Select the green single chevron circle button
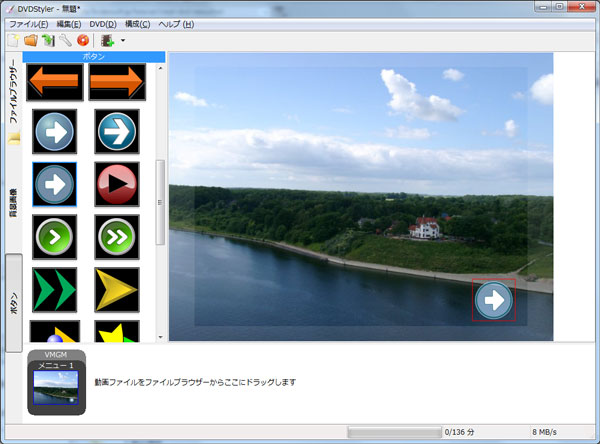Image resolution: width=600 pixels, height=444 pixels. point(54,237)
